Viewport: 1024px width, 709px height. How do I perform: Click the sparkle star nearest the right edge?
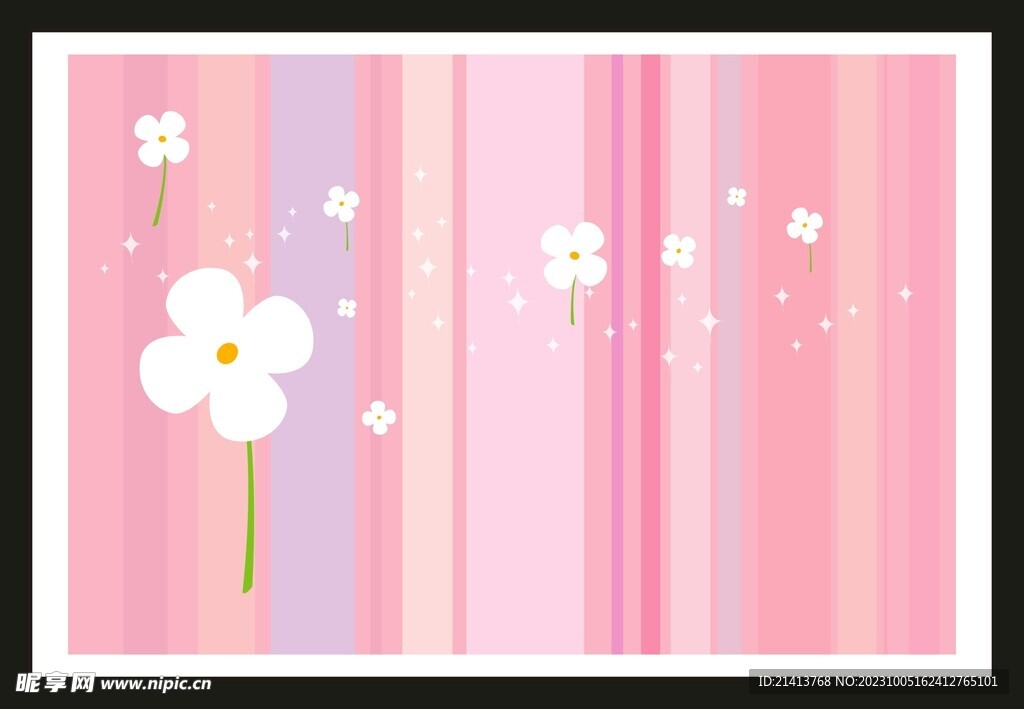pyautogui.click(x=905, y=293)
